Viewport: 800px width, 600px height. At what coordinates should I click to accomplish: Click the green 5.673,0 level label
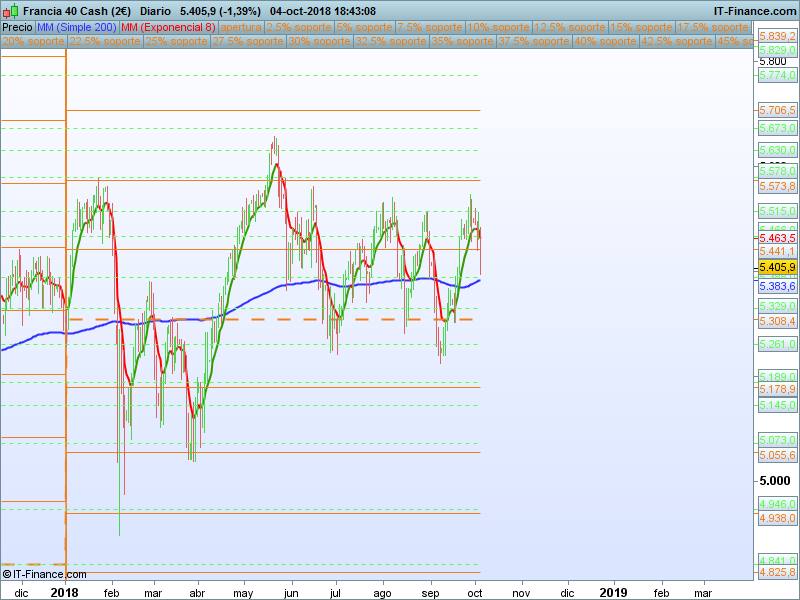tap(777, 128)
